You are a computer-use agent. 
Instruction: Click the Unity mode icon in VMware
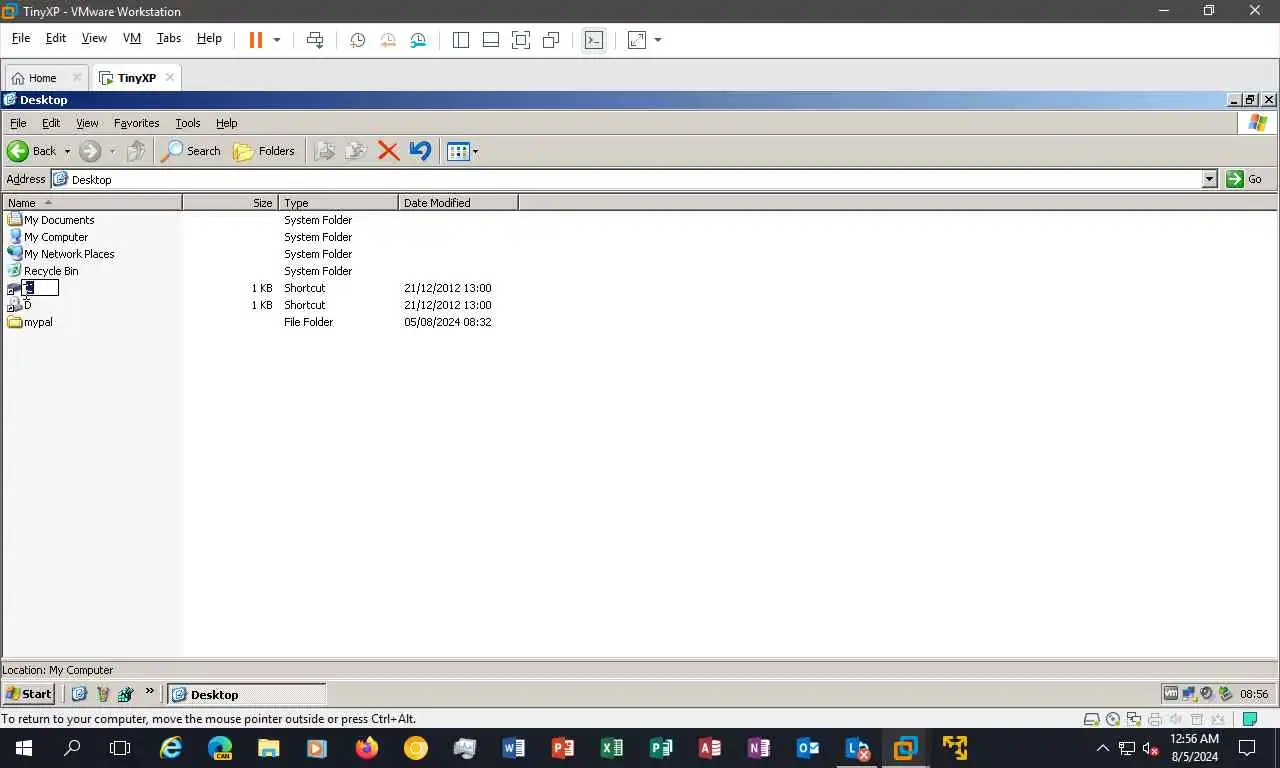click(551, 40)
